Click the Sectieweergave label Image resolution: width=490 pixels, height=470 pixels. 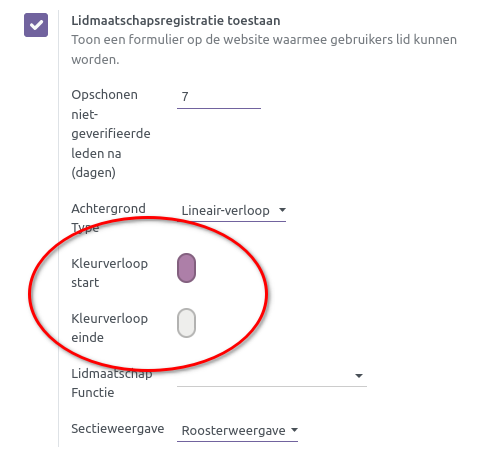coord(118,429)
